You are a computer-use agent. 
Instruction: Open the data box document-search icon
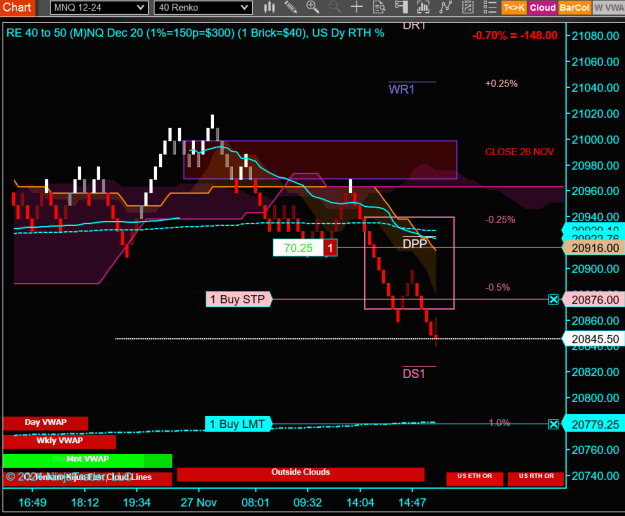coord(379,7)
